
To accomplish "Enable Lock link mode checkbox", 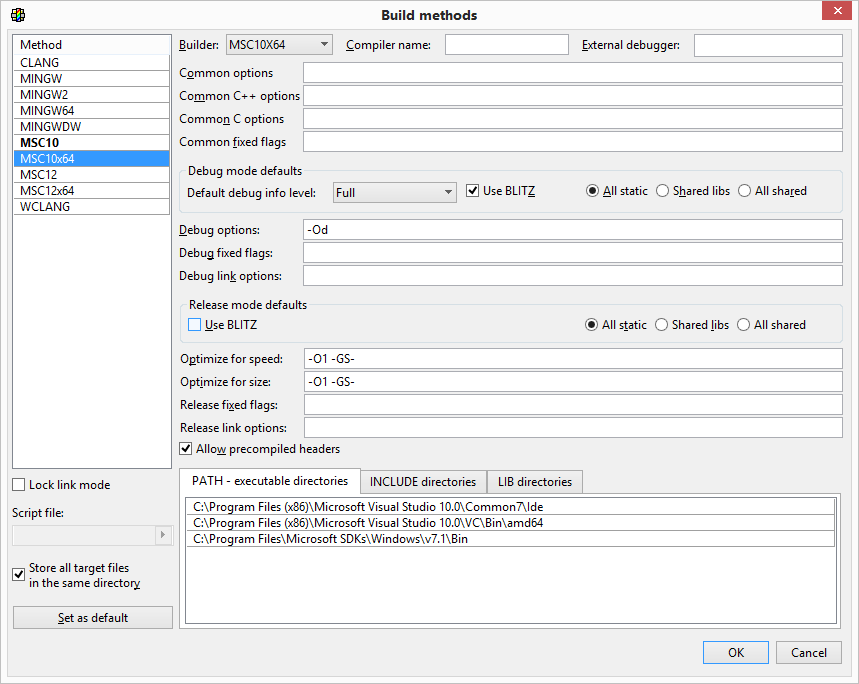I will (19, 485).
